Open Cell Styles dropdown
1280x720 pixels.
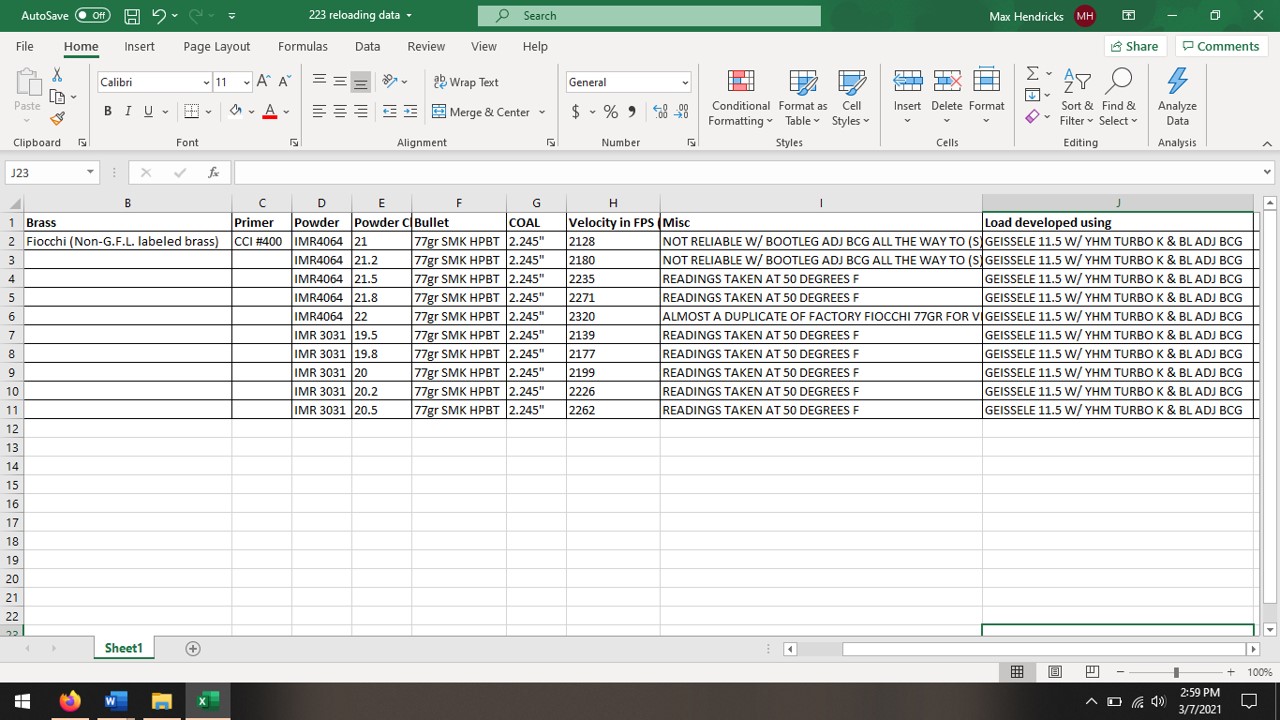851,97
